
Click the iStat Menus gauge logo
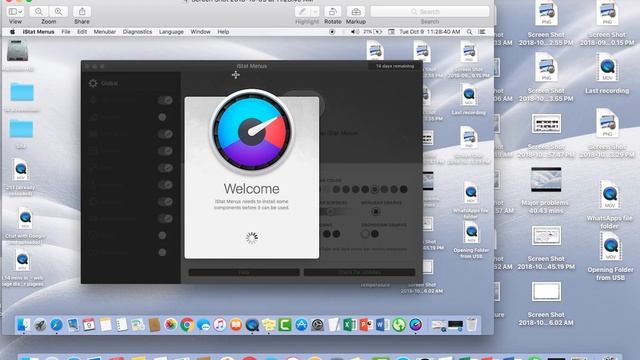point(252,132)
